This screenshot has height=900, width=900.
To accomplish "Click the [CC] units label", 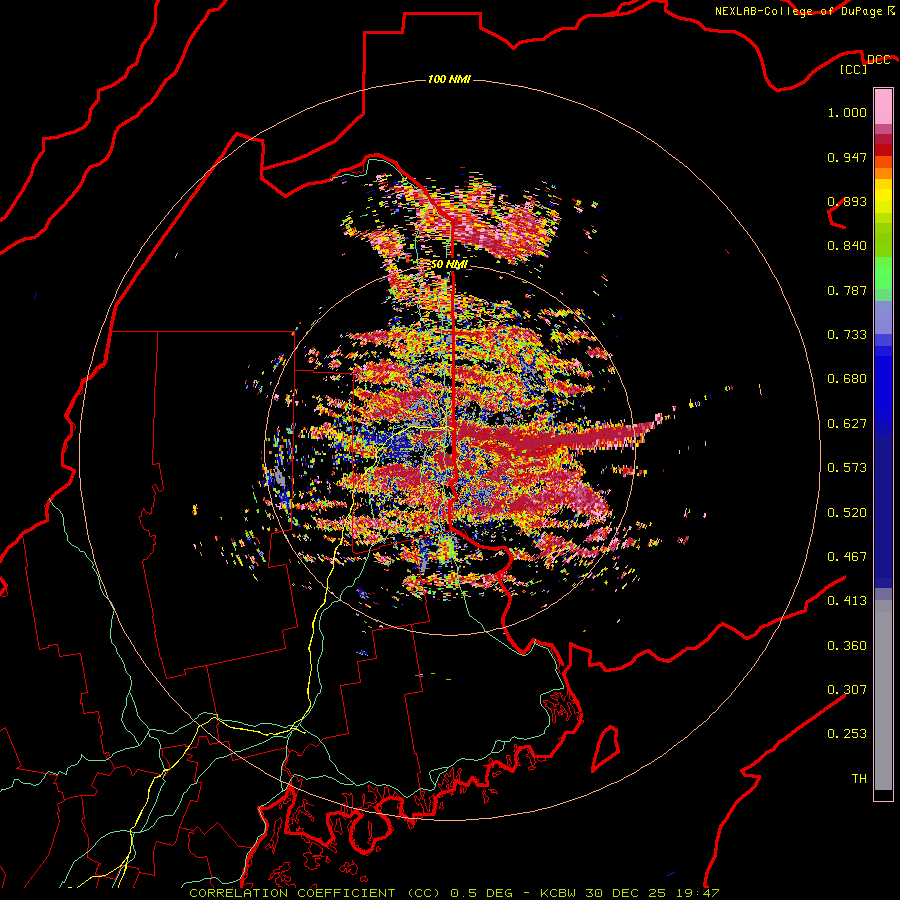I will pyautogui.click(x=854, y=69).
